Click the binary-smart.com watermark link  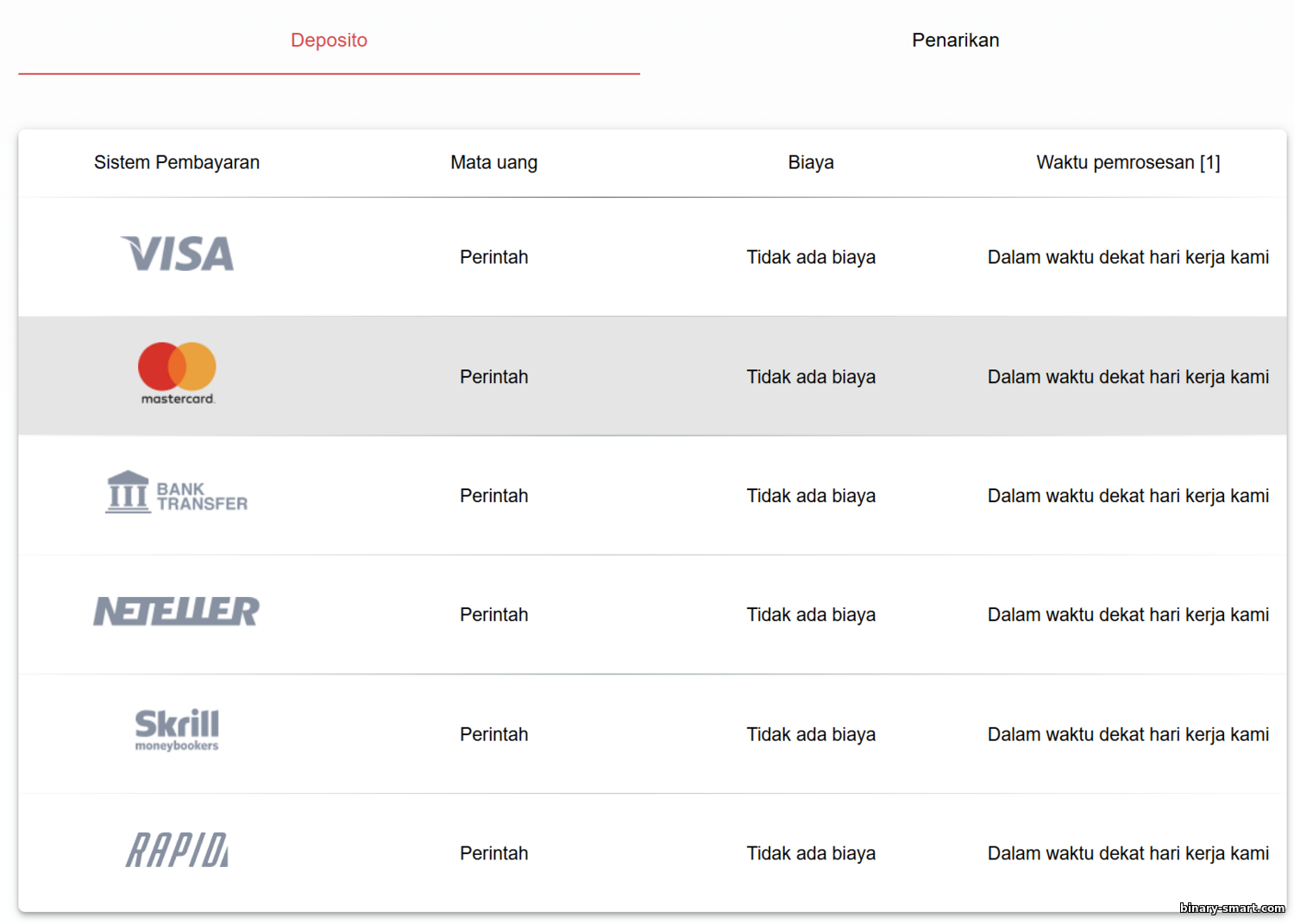(x=1232, y=908)
